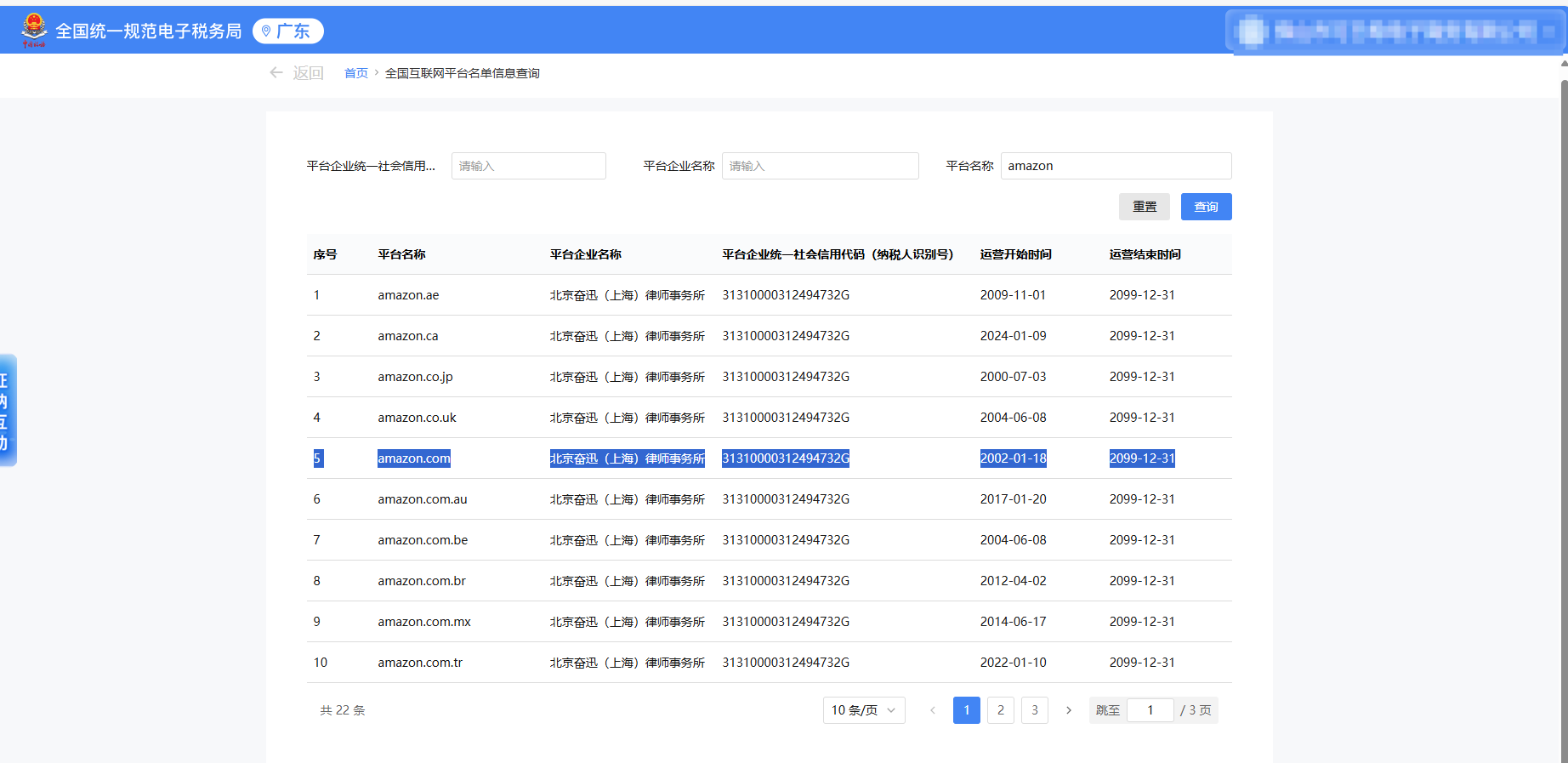Click the 平台名称 field containing amazon
1568x763 pixels.
click(1115, 166)
